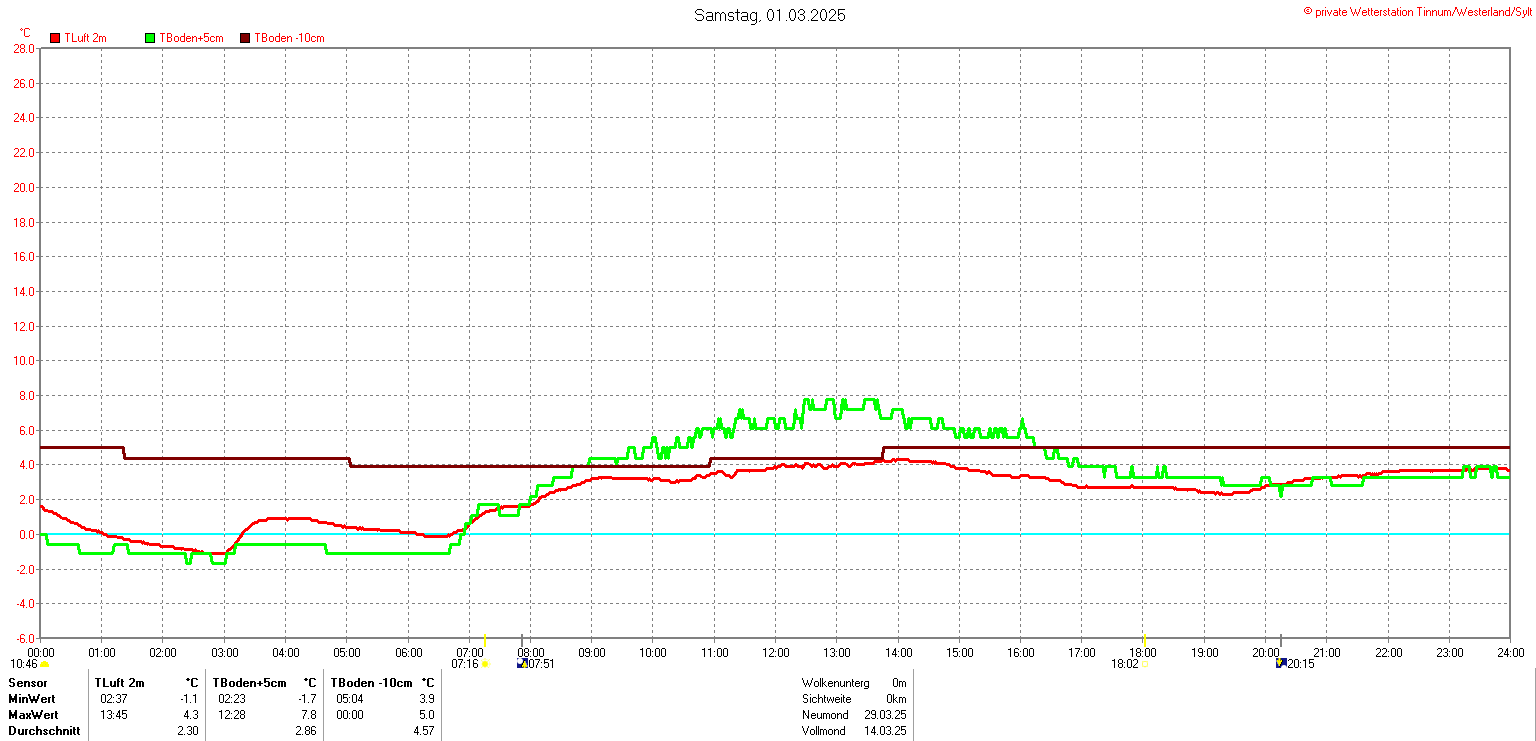Click the MaxWert row label in the table
Viewport: 1536px width, 741px height.
pyautogui.click(x=33, y=715)
